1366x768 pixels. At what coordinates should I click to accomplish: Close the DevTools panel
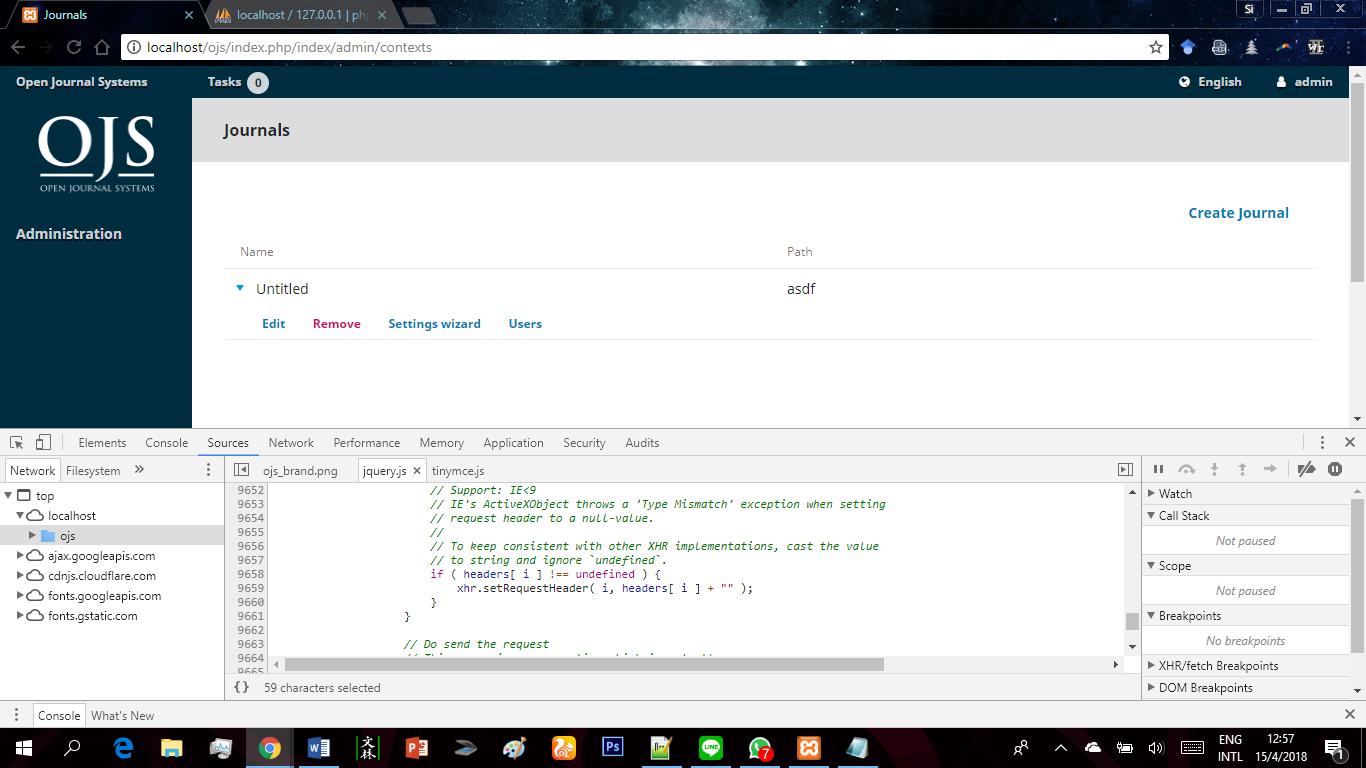click(1349, 442)
